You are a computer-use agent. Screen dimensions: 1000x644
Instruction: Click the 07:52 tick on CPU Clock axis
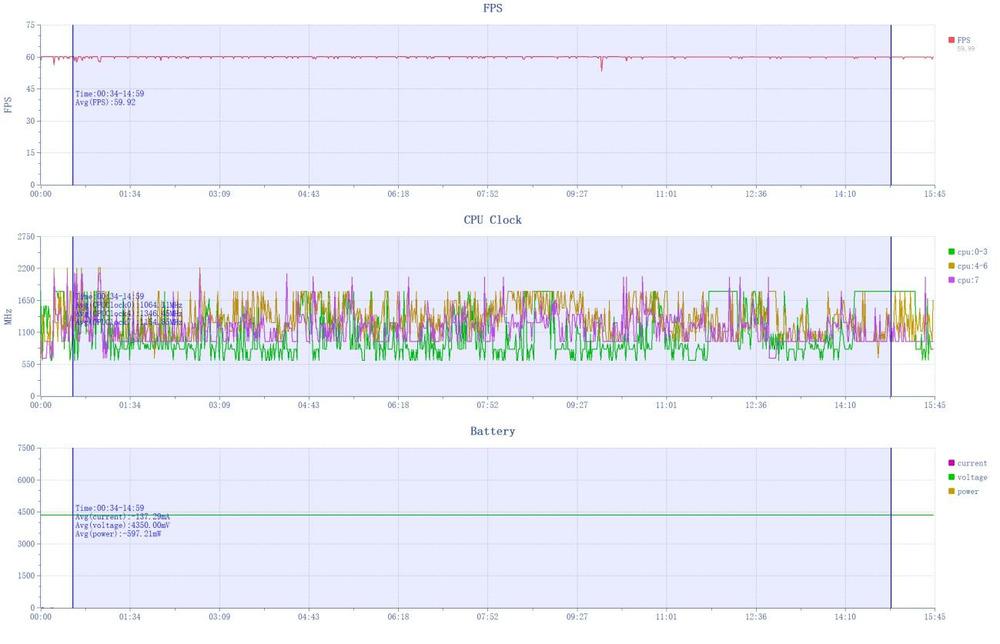point(487,406)
